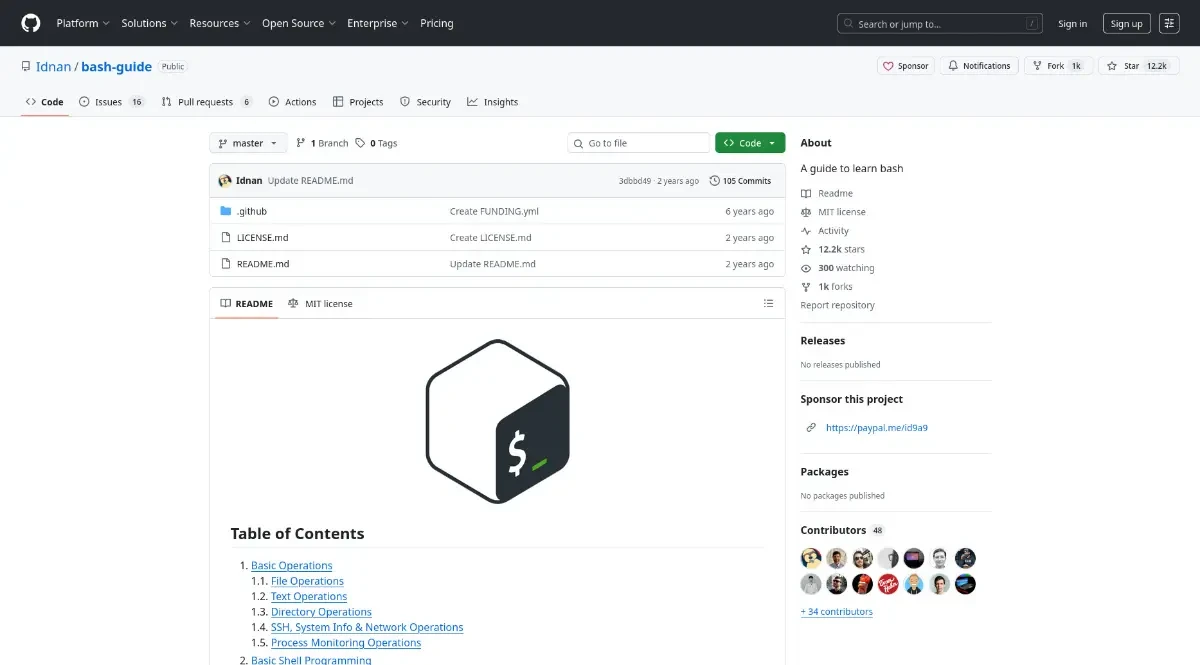This screenshot has height=665, width=1200.
Task: Expand the Platform navigation menu
Action: pyautogui.click(x=83, y=23)
